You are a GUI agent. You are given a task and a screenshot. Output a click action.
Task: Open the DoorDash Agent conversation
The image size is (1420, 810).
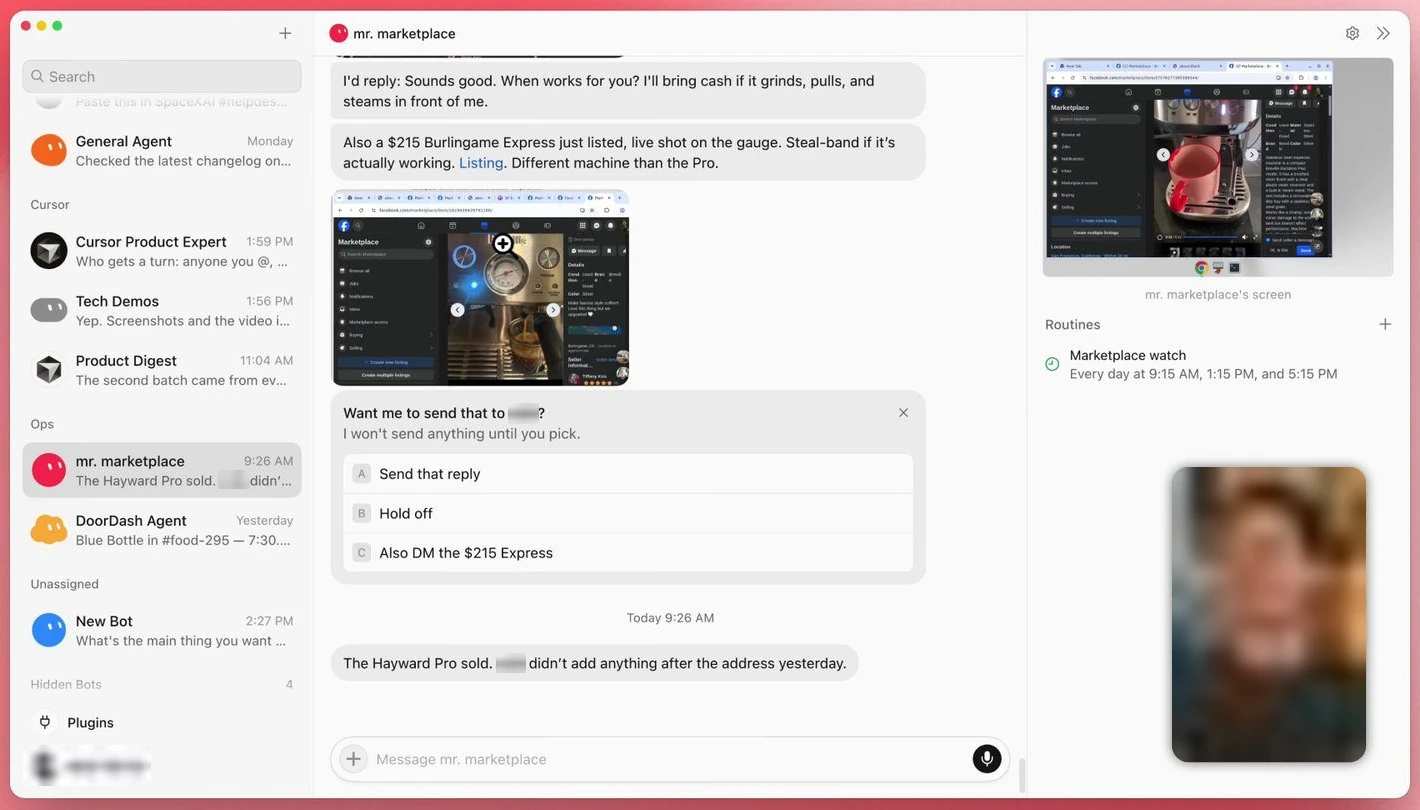(x=161, y=530)
